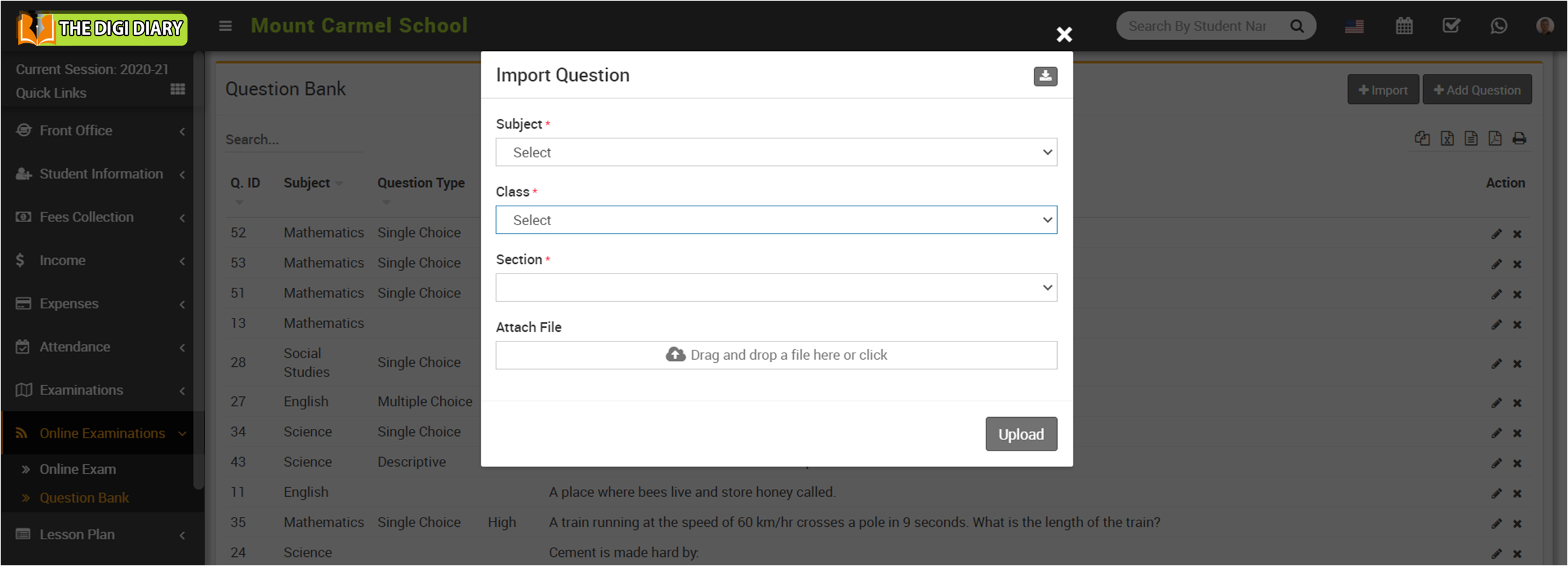Open the Class dropdown
The height and width of the screenshot is (566, 1568).
click(776, 220)
